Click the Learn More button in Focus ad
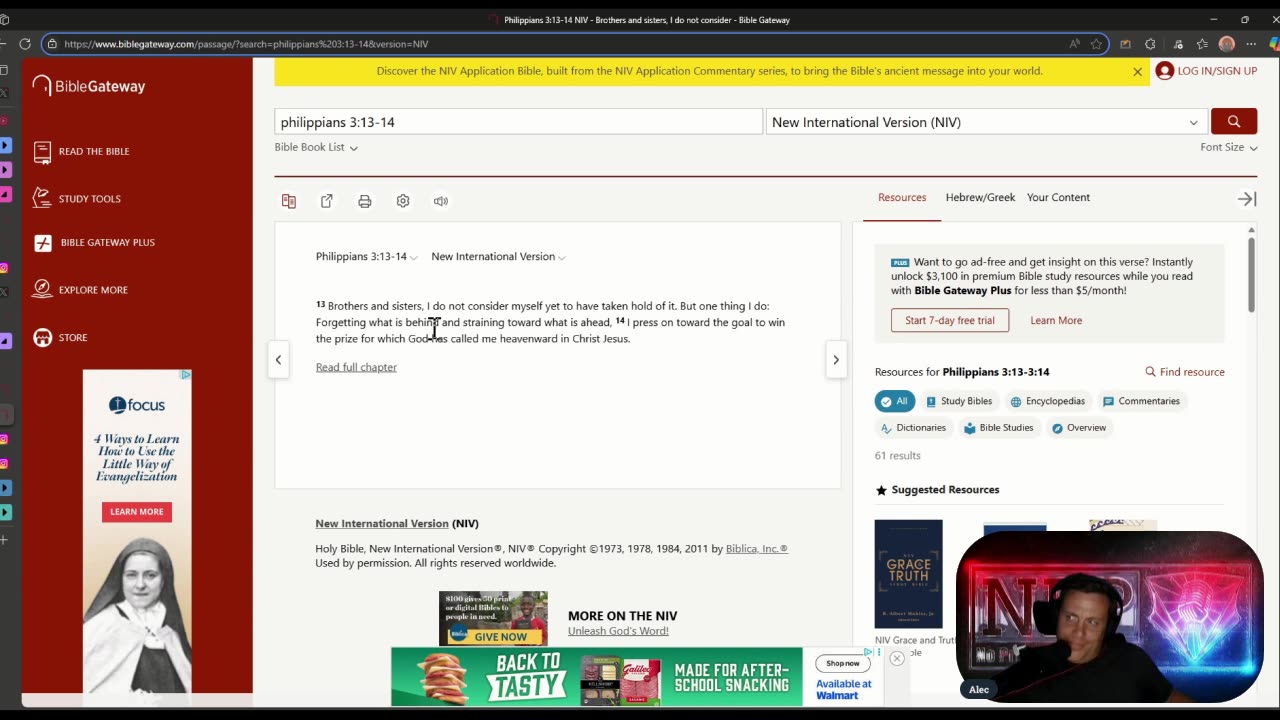 tap(137, 512)
